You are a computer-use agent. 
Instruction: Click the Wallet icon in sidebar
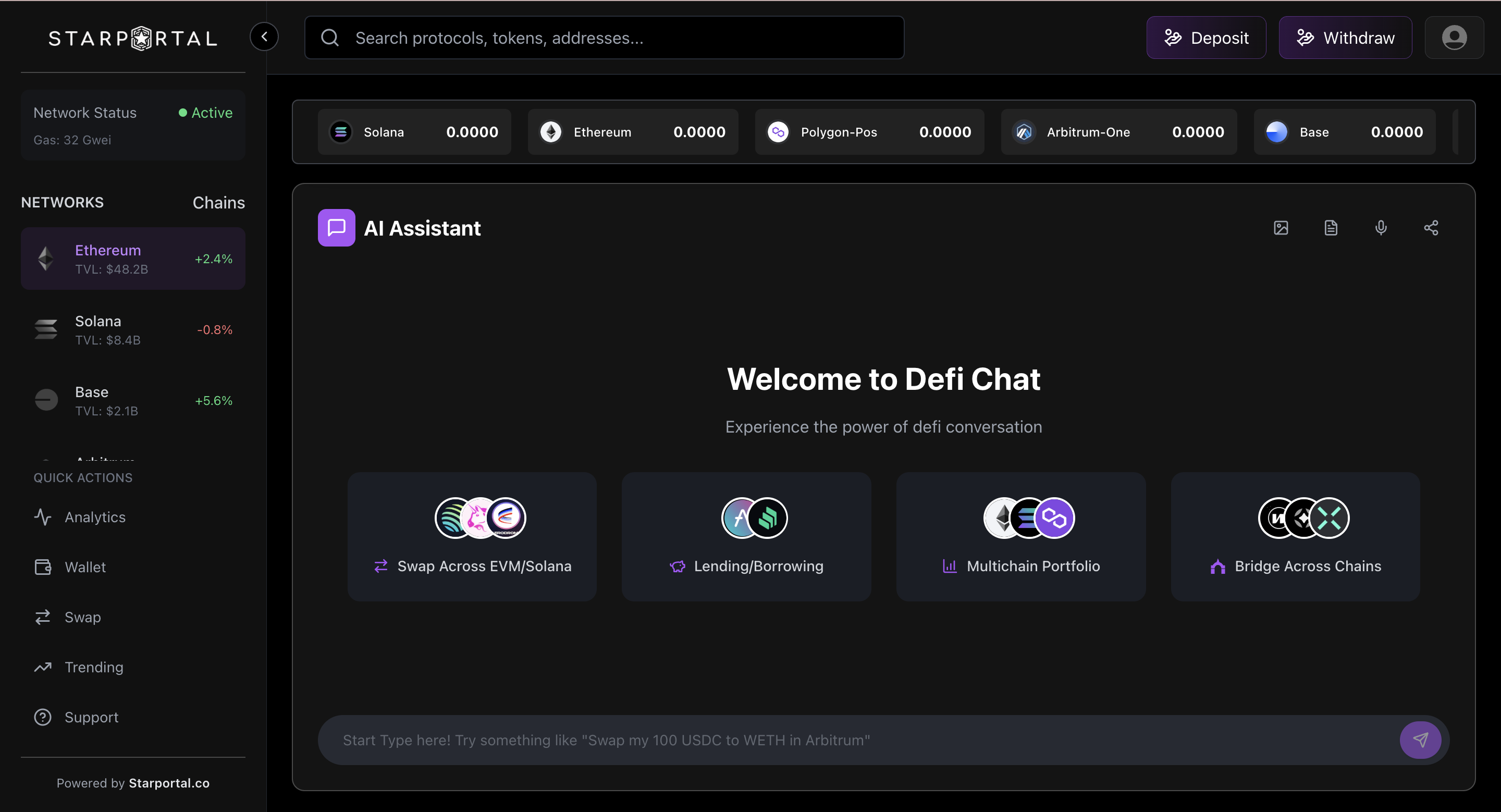43,568
